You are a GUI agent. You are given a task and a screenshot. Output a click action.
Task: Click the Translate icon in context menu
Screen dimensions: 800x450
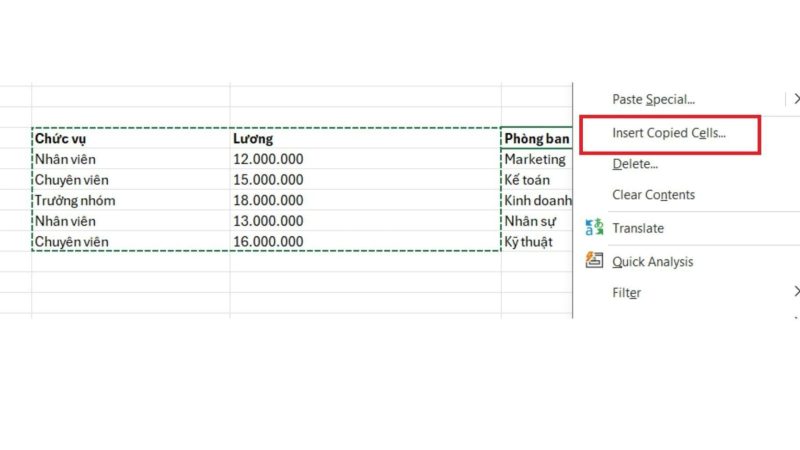[594, 227]
